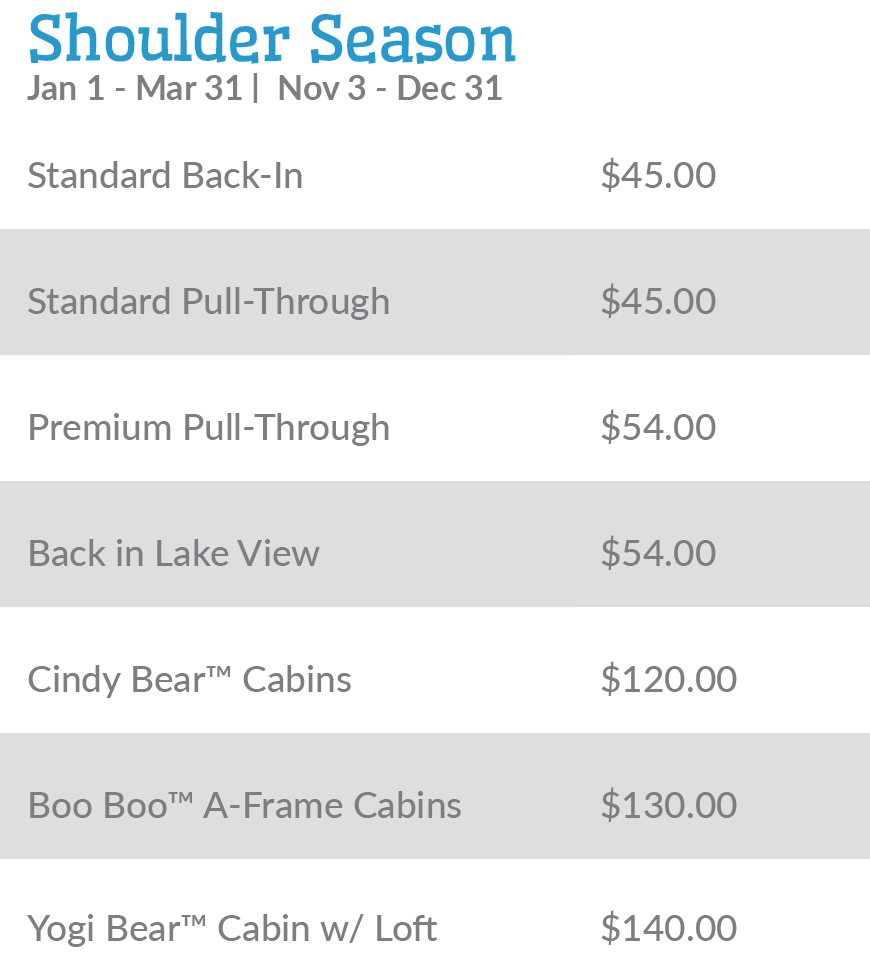
Task: Click the Nov 3 - Dec 31 date range
Action: pyautogui.click(x=390, y=88)
